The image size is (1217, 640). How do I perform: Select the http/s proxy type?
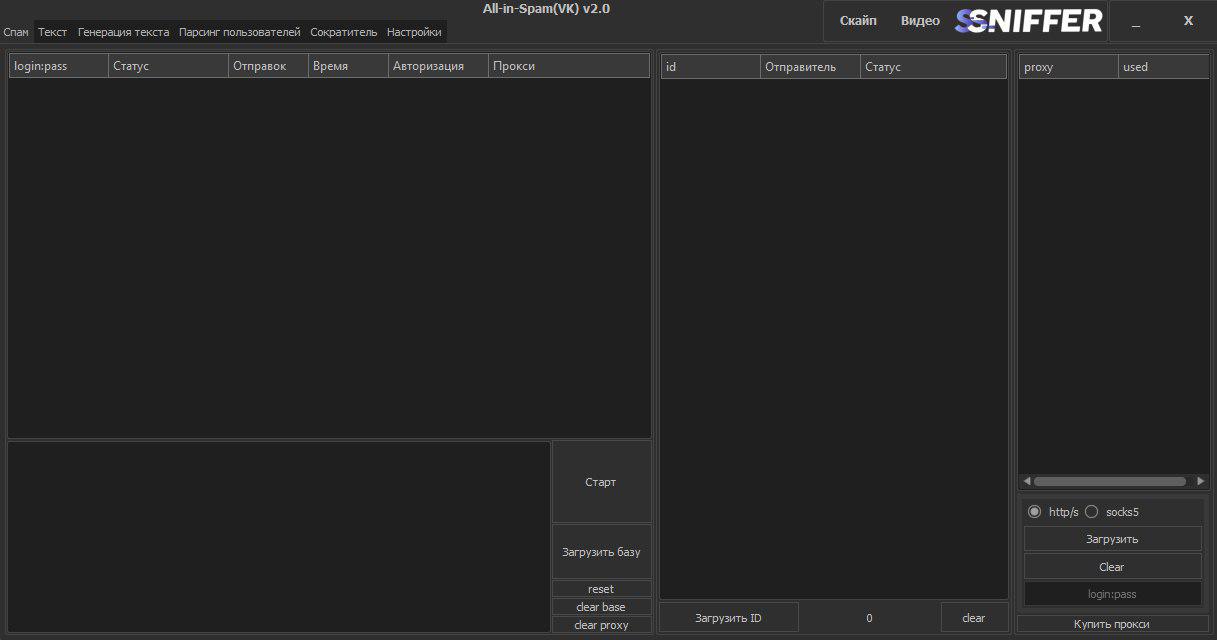pos(1035,512)
